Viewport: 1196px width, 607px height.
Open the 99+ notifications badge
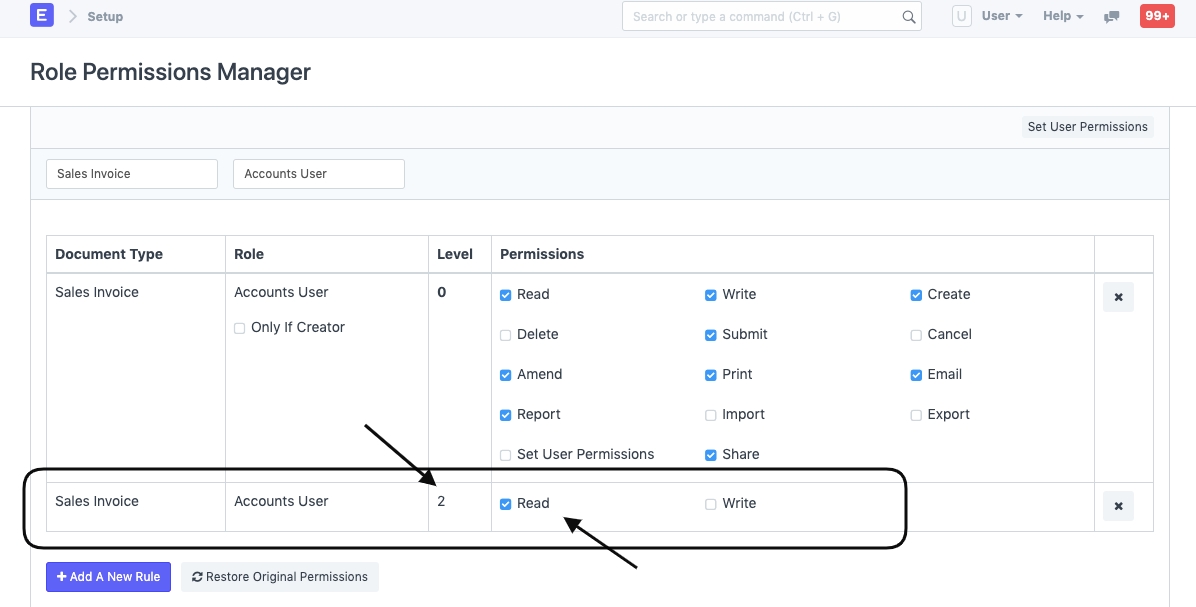point(1157,16)
